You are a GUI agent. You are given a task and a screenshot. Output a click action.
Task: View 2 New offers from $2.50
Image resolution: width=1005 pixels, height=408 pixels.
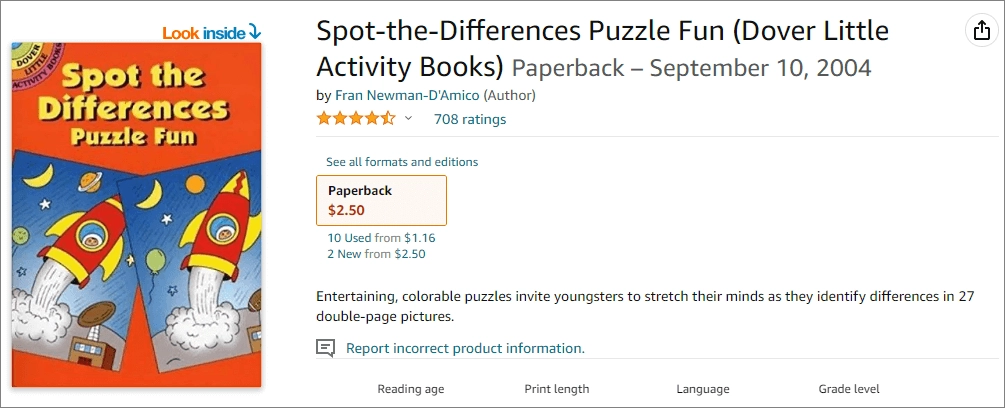pos(376,254)
